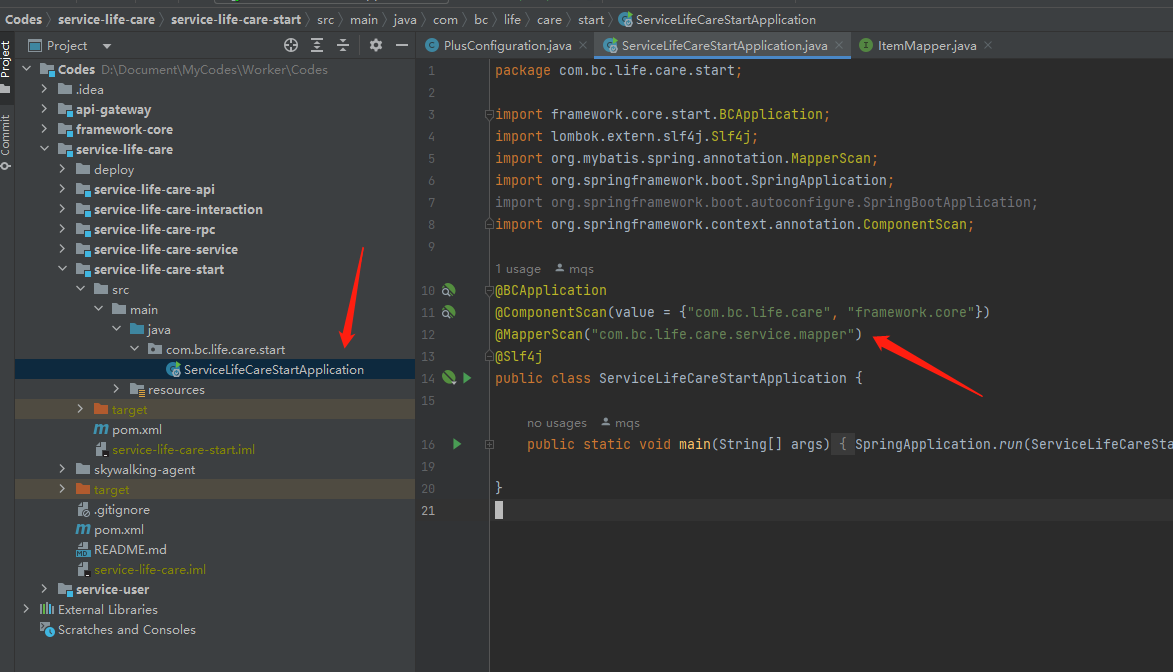Image resolution: width=1173 pixels, height=672 pixels.
Task: Expand the resources folder
Action: coord(117,389)
